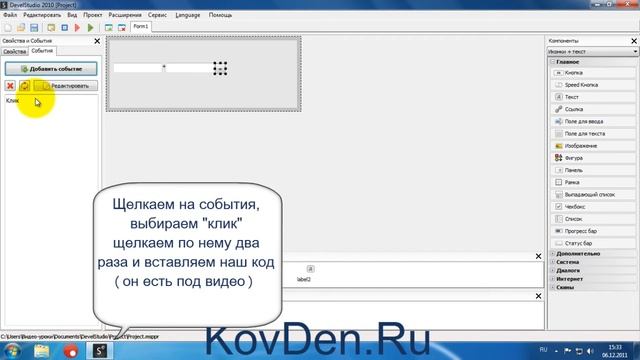Switch to the Свойства tab
Image resolution: width=640 pixels, height=360 pixels.
pos(15,52)
